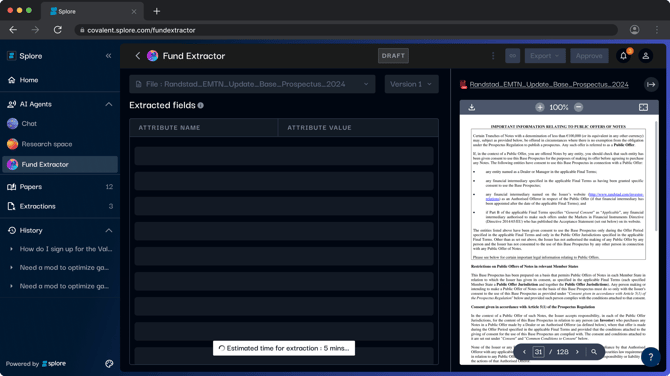670x376 pixels.
Task: Go back from Fund Extractor page
Action: click(138, 56)
